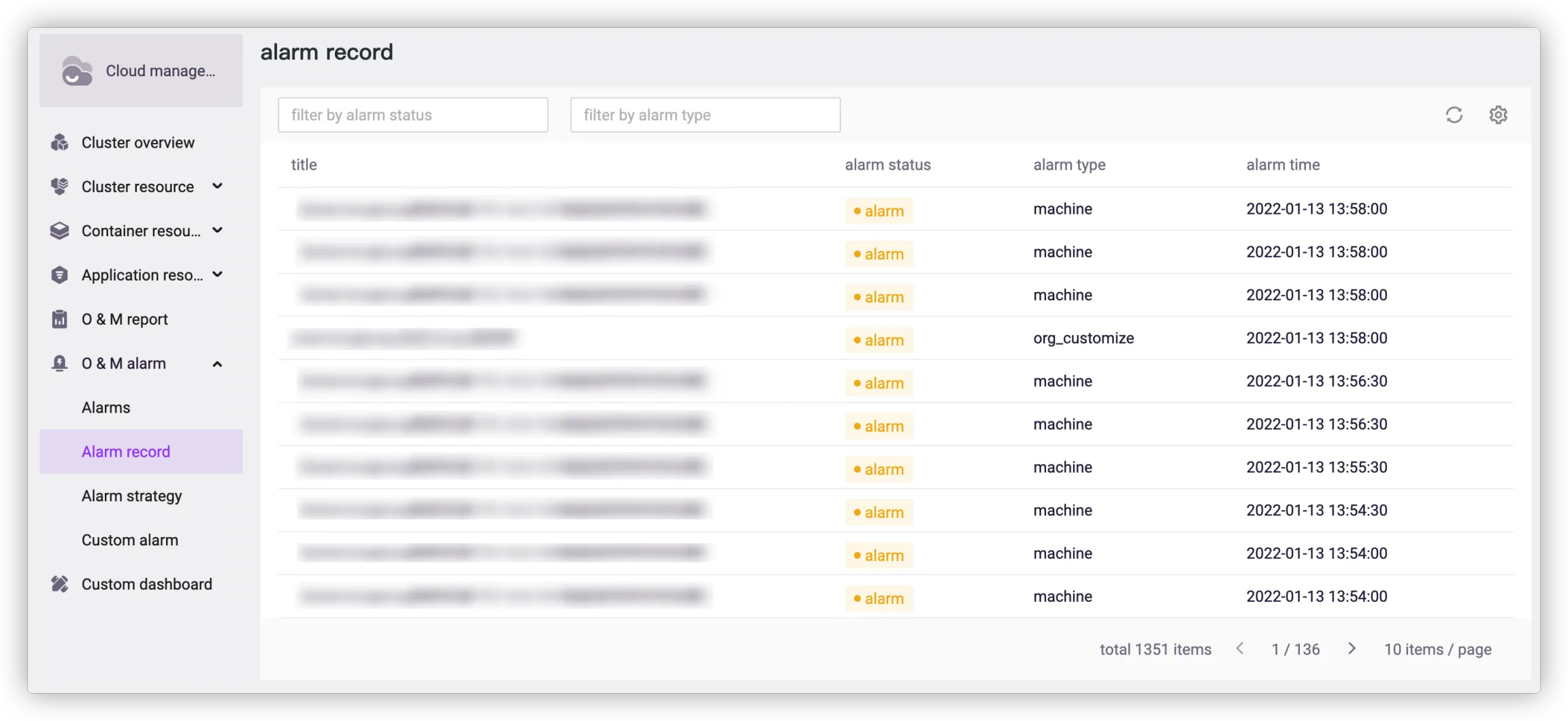
Task: Open the 10 items / page selector
Action: (1437, 650)
